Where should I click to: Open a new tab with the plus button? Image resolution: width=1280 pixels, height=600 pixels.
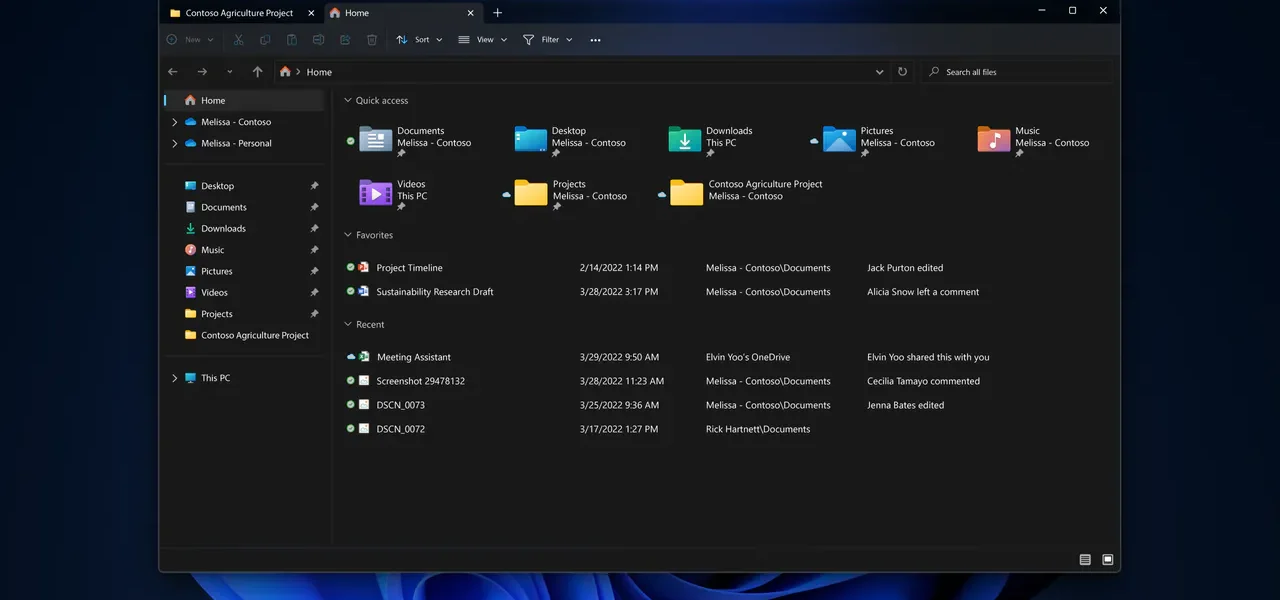pos(497,13)
